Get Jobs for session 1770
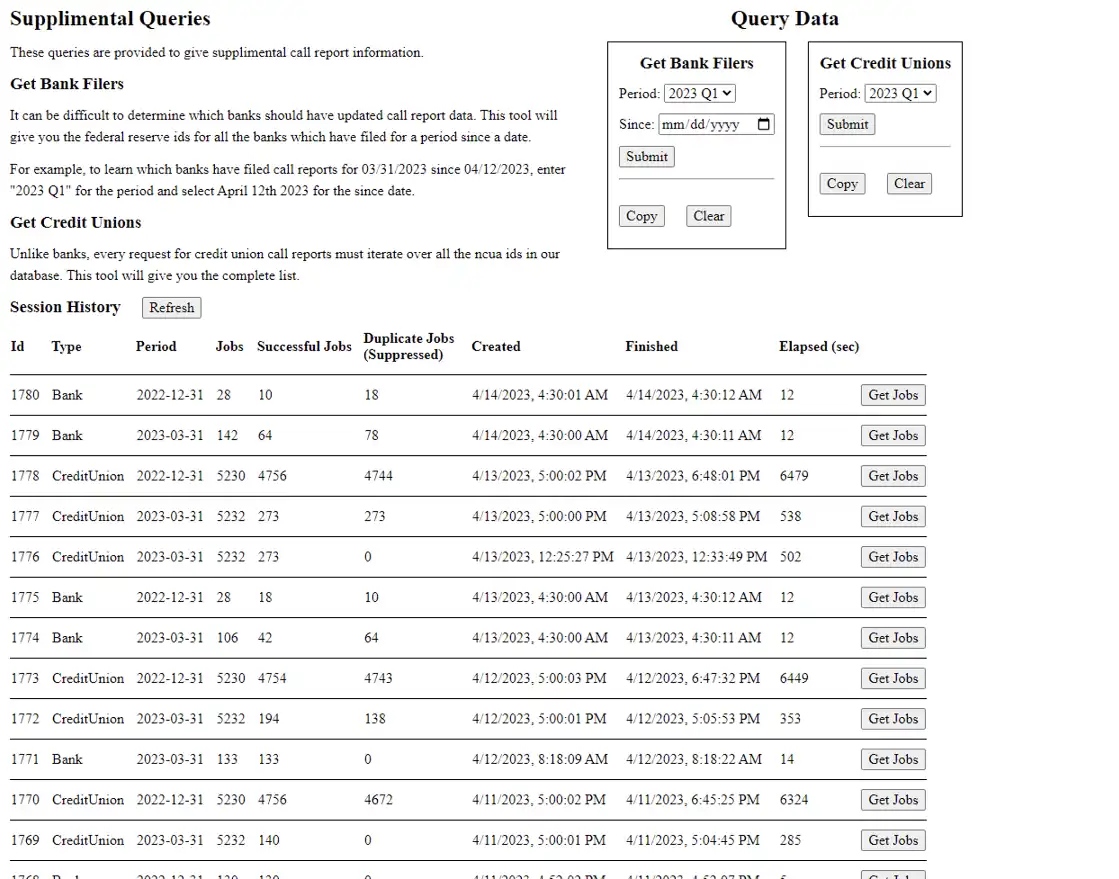Viewport: 1119px width, 879px height. pyautogui.click(x=893, y=800)
